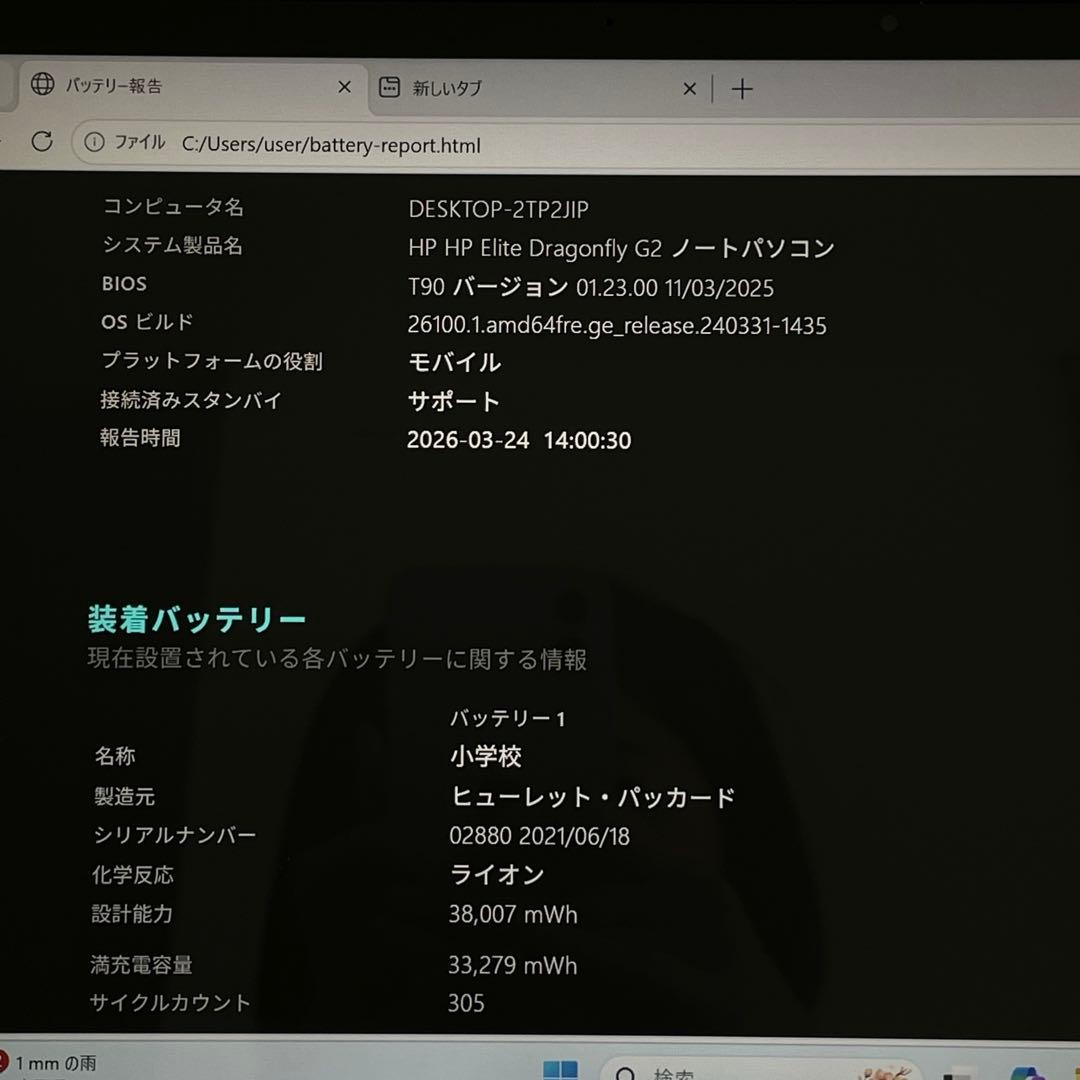Click the site info icon beside ファイル

coord(94,142)
